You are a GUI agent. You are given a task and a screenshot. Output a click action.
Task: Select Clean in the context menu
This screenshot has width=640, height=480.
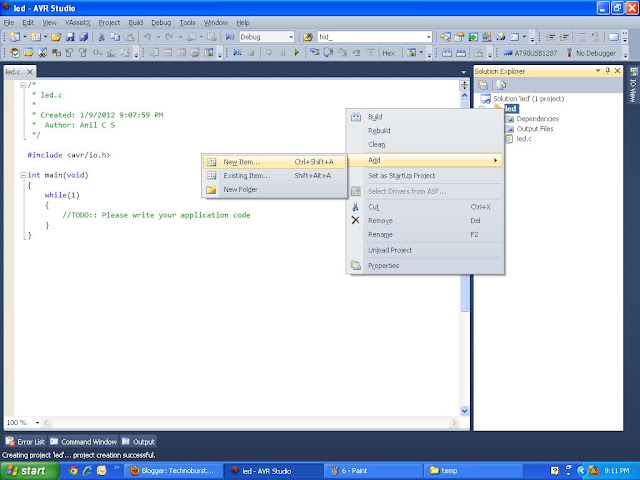pos(424,144)
